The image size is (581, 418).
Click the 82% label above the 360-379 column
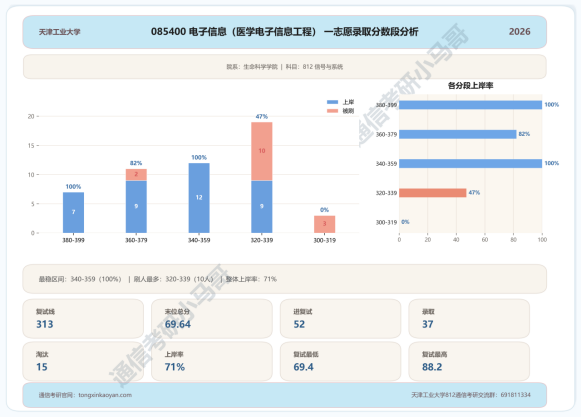[136, 163]
